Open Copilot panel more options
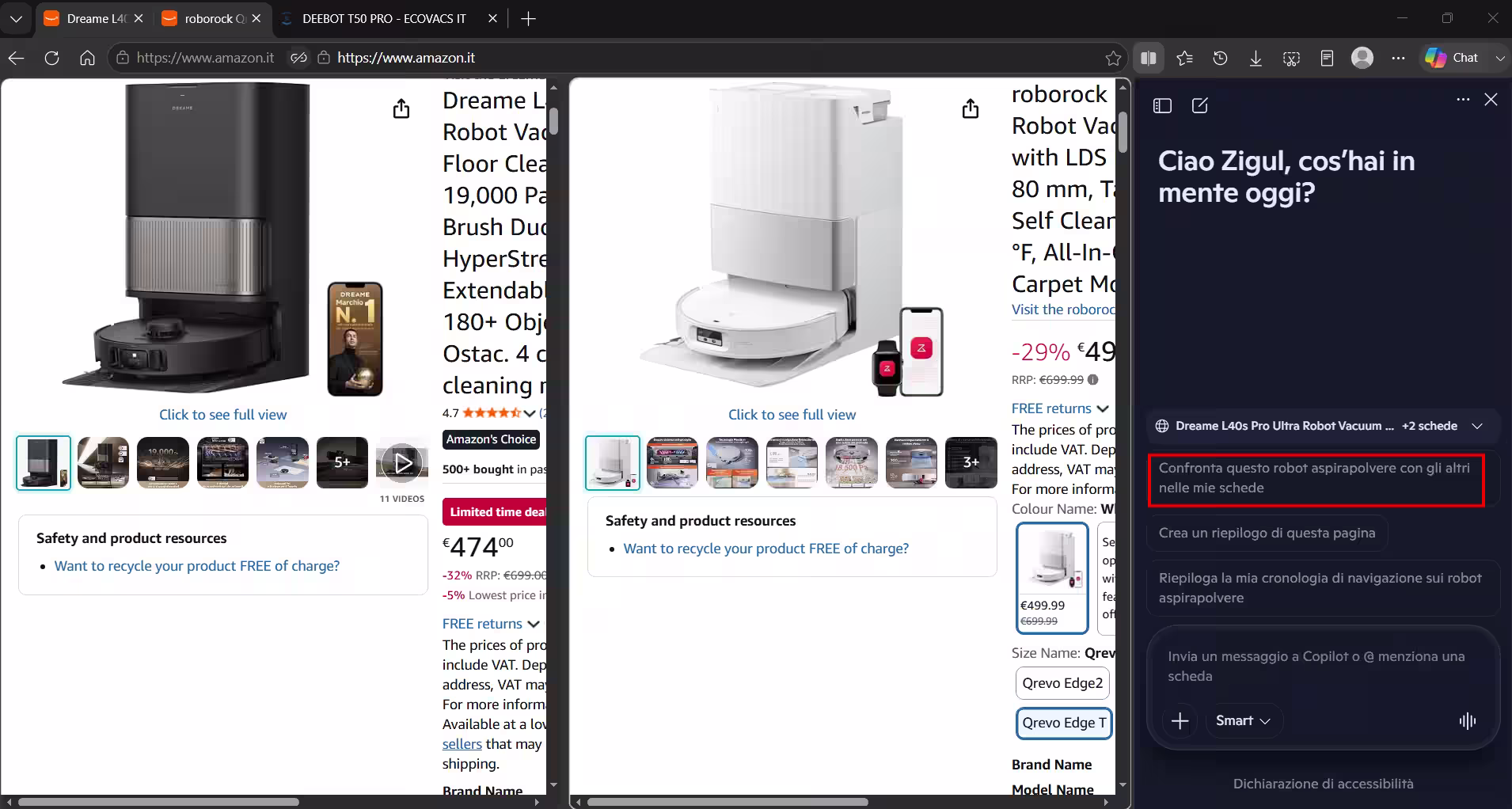Viewport: 1512px width, 809px height. [x=1463, y=100]
